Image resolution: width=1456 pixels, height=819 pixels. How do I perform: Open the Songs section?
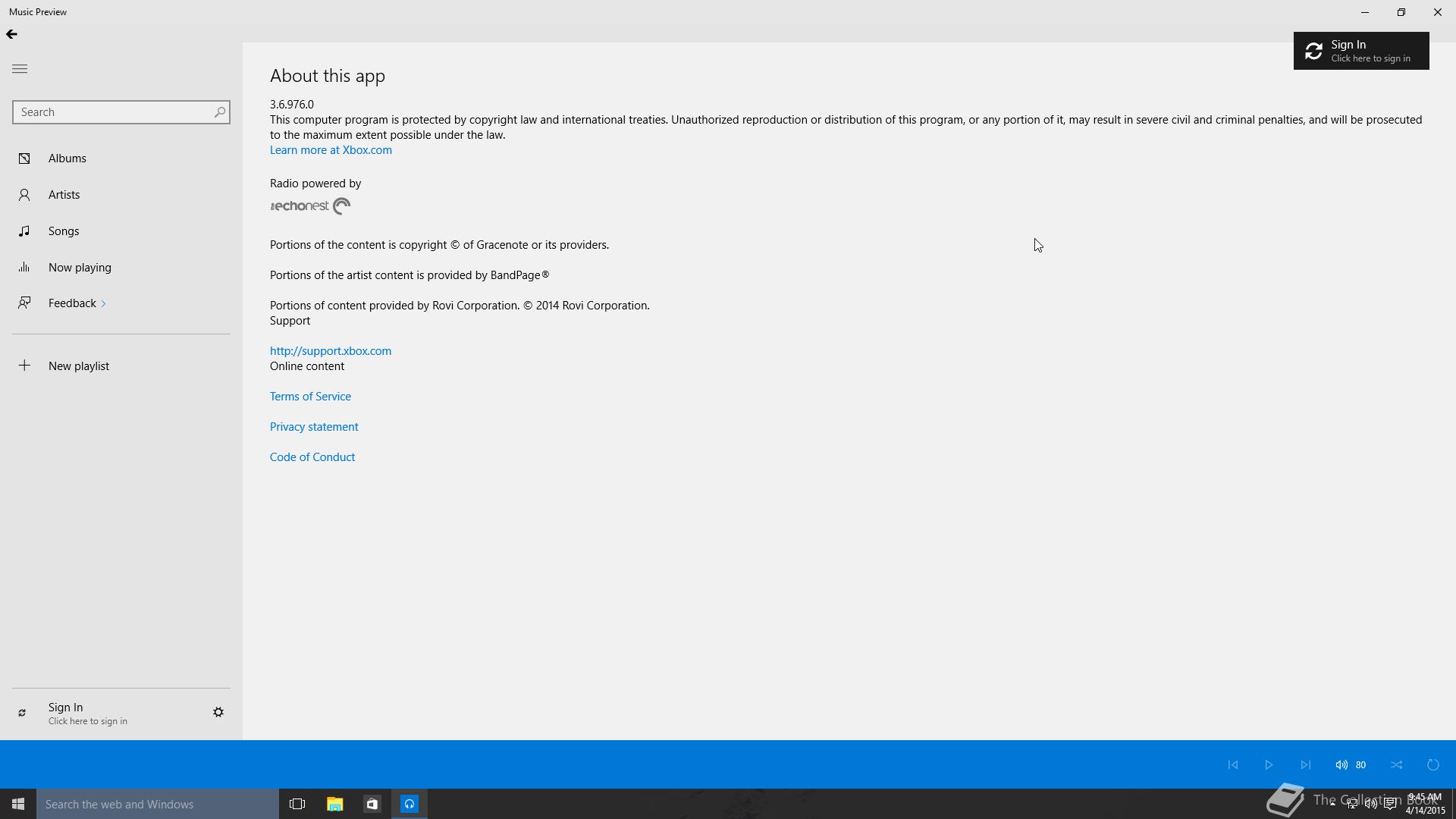121,231
